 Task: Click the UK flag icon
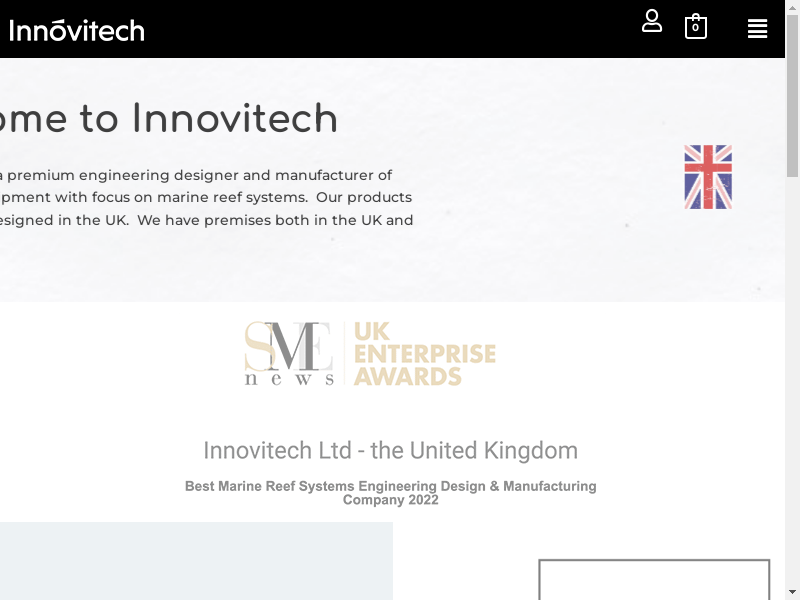[x=708, y=177]
